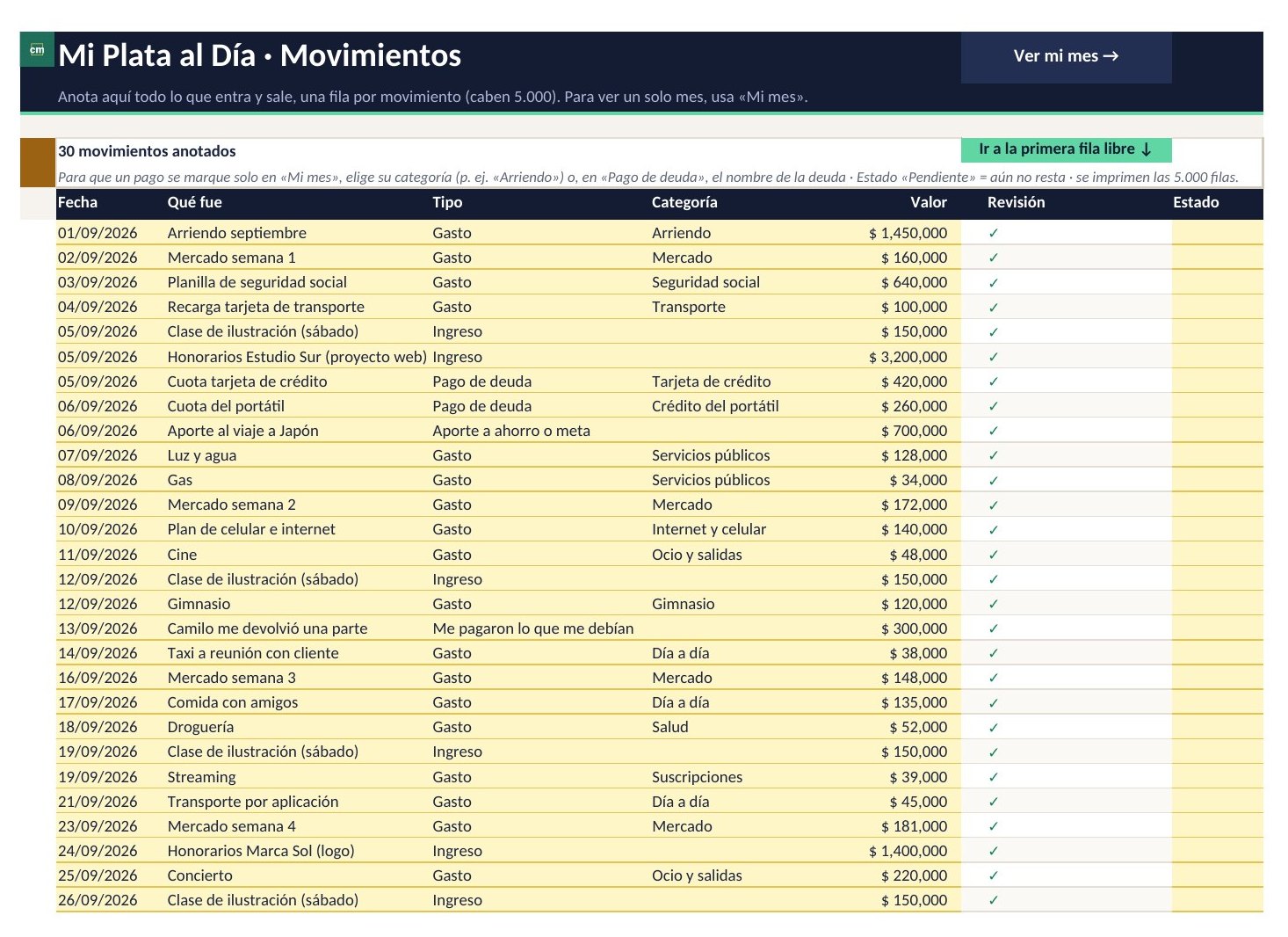Select category cell 'Internet y celular'

708,529
